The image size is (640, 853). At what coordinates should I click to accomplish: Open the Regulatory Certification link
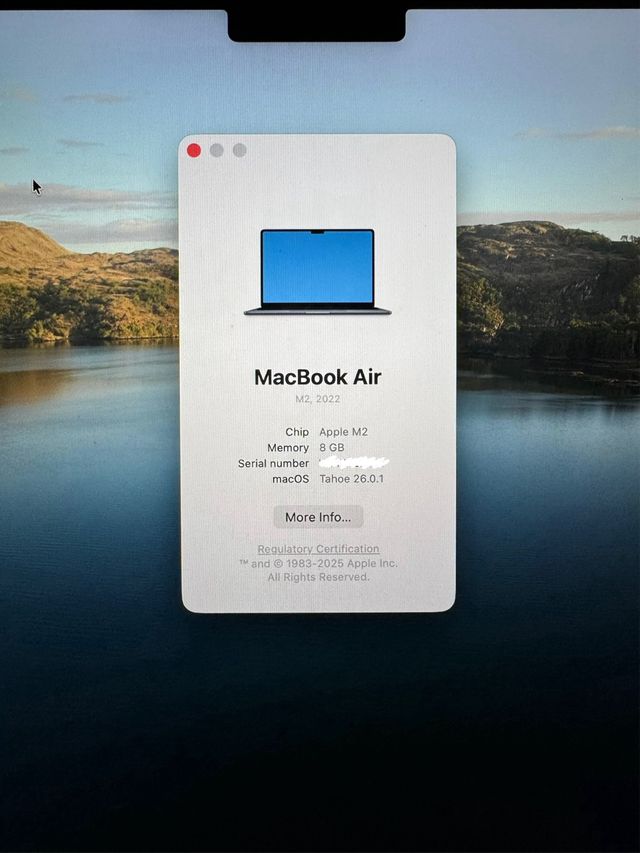318,549
